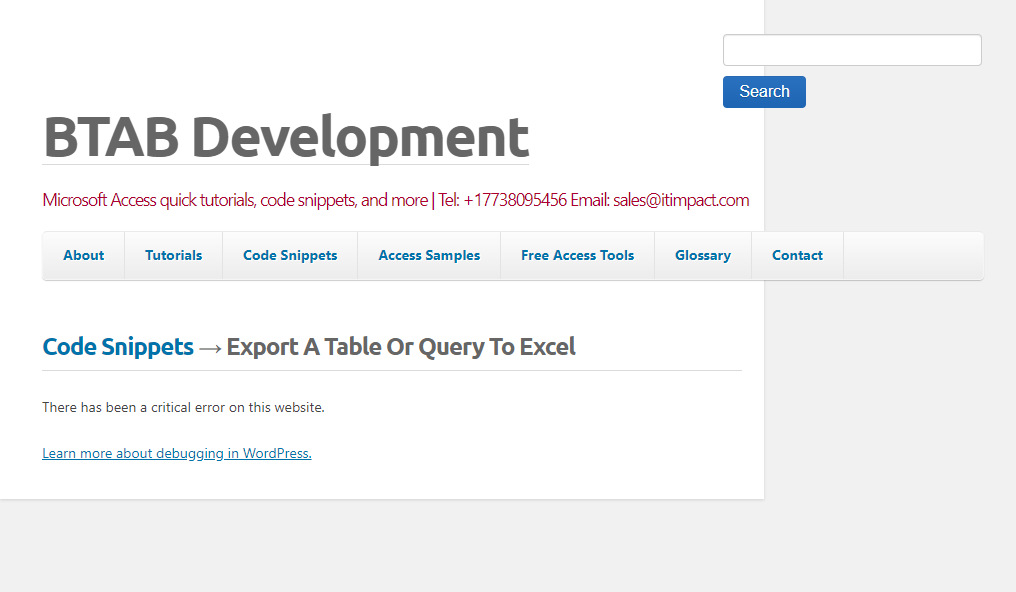Go to the Tutorials menu item
Screen dimensions: 1016x592
(x=174, y=255)
